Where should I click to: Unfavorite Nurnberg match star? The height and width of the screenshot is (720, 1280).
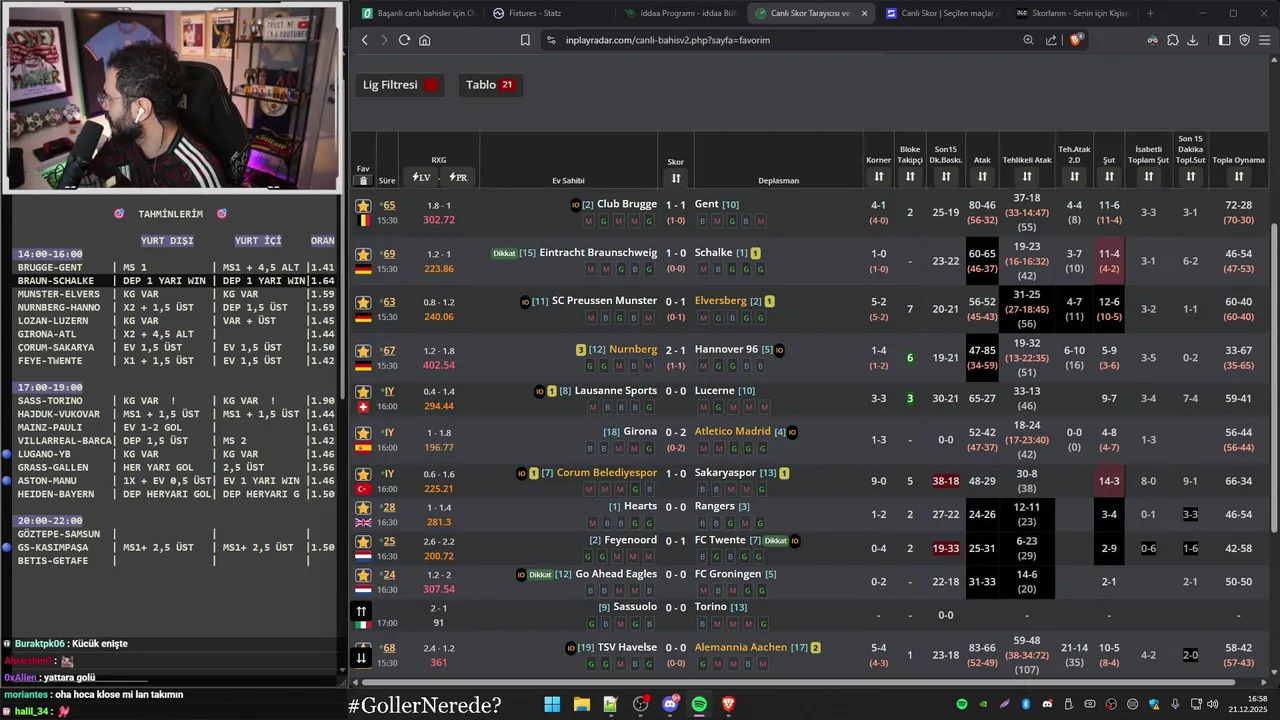pos(363,351)
